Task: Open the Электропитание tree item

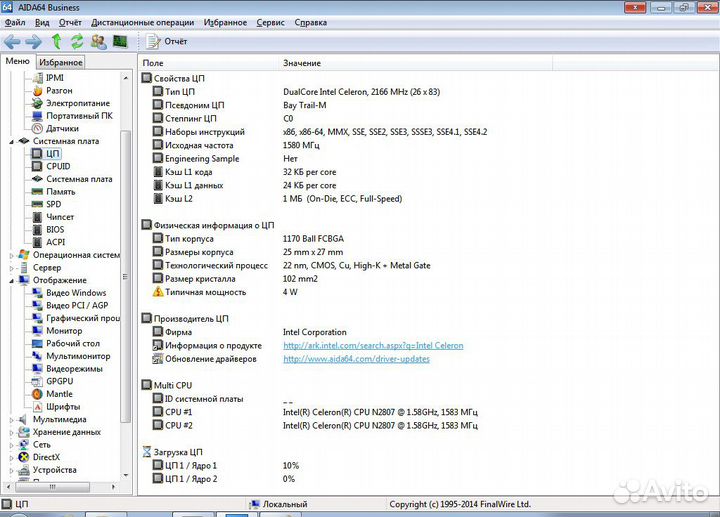Action: (78, 103)
